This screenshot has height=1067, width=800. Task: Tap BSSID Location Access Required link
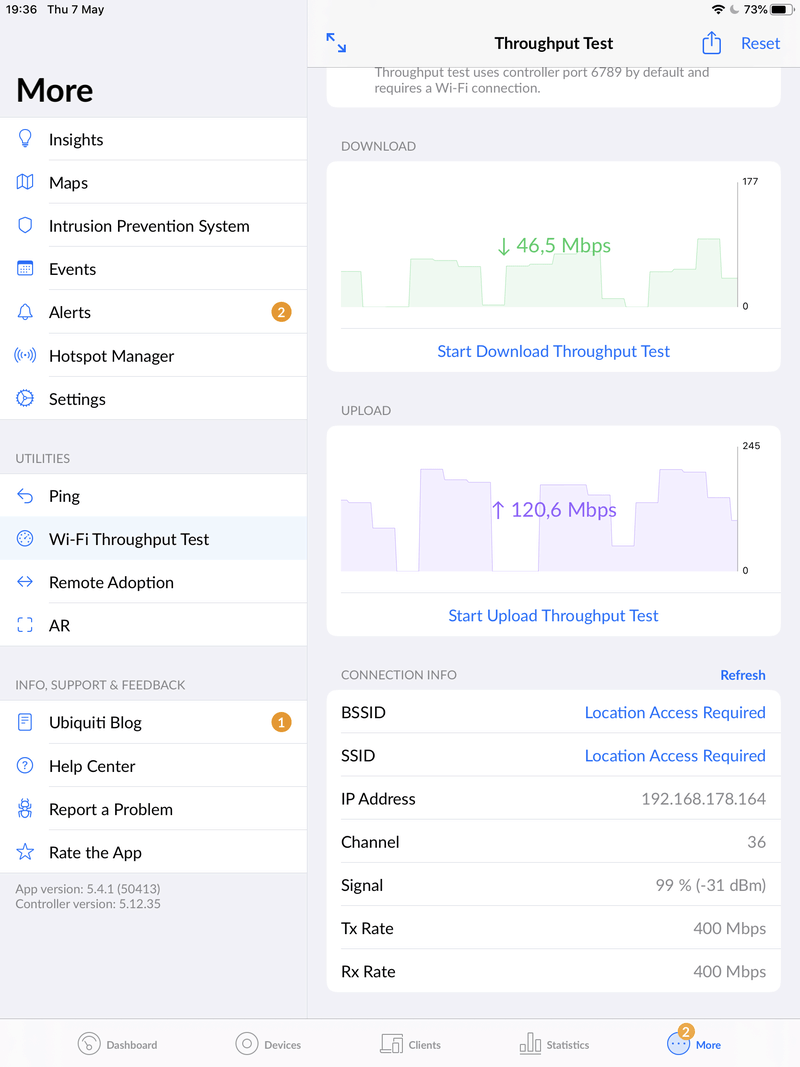point(675,712)
